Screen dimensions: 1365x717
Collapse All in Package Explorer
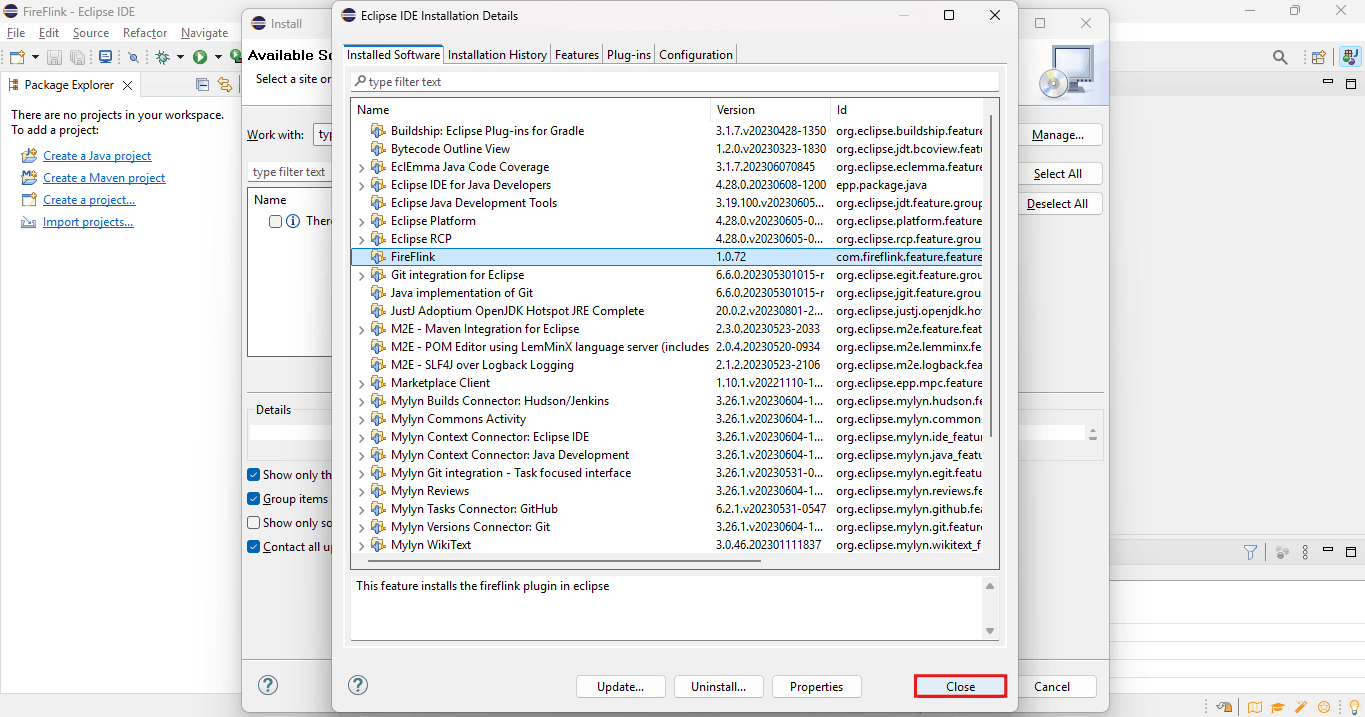[202, 85]
